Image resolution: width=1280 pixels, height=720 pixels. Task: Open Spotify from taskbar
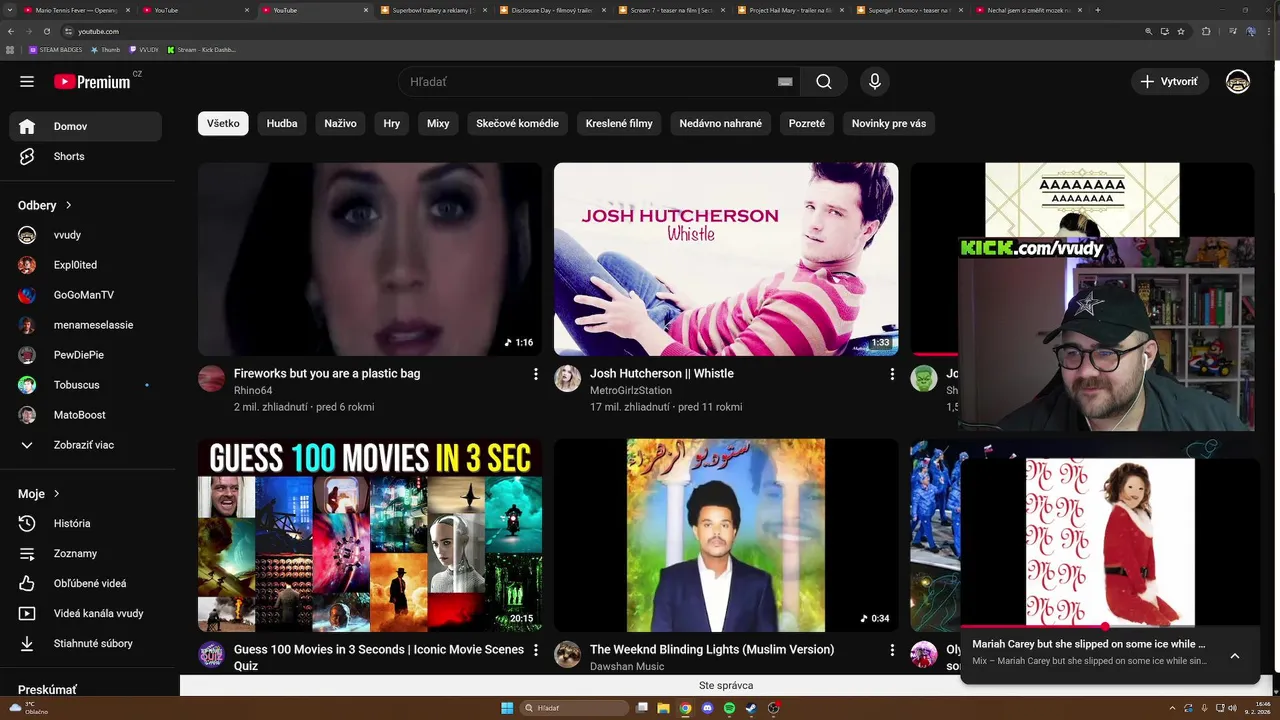click(729, 708)
